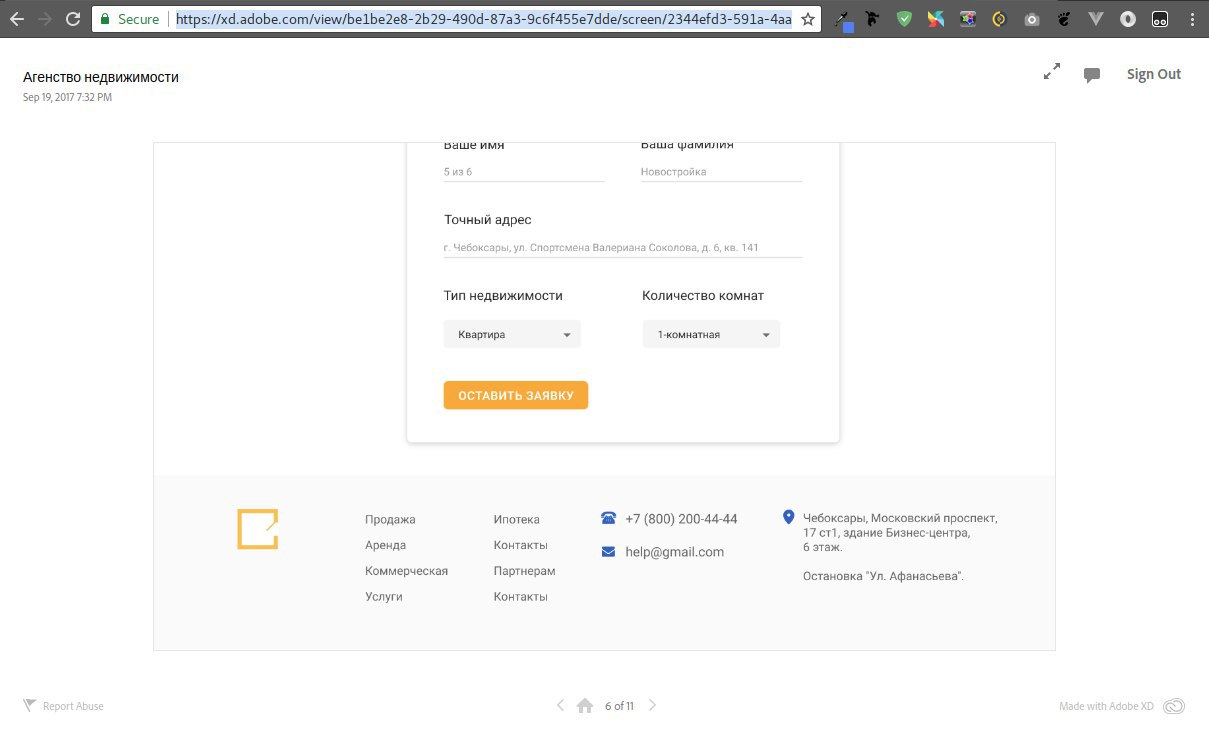Click the Количество комнат label

pos(703,296)
